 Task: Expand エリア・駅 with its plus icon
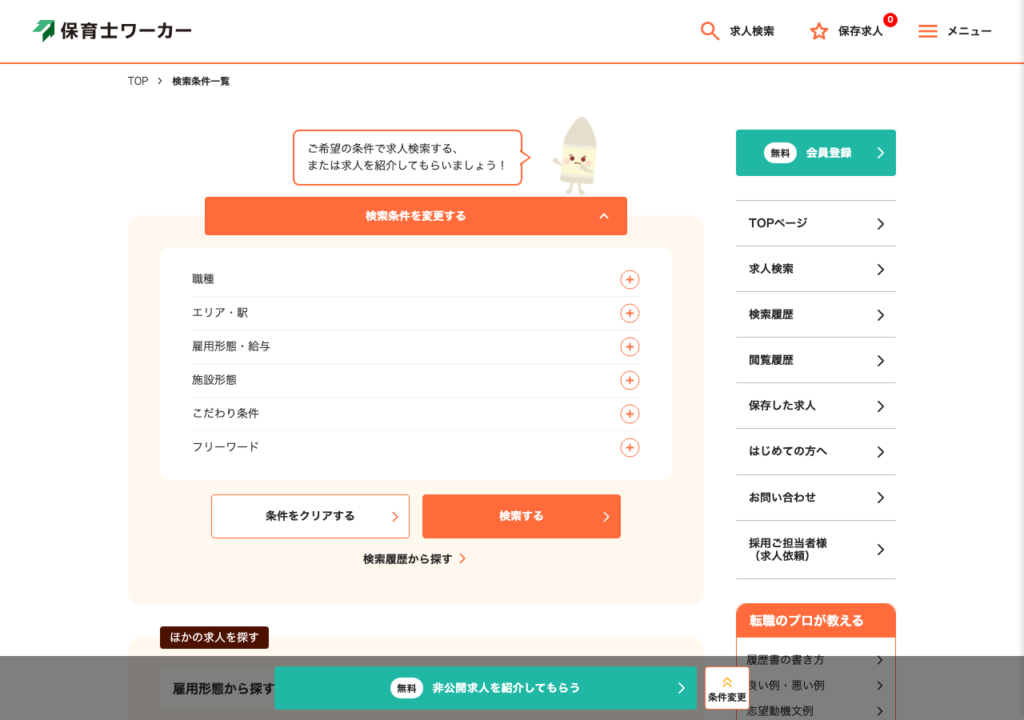pos(630,313)
